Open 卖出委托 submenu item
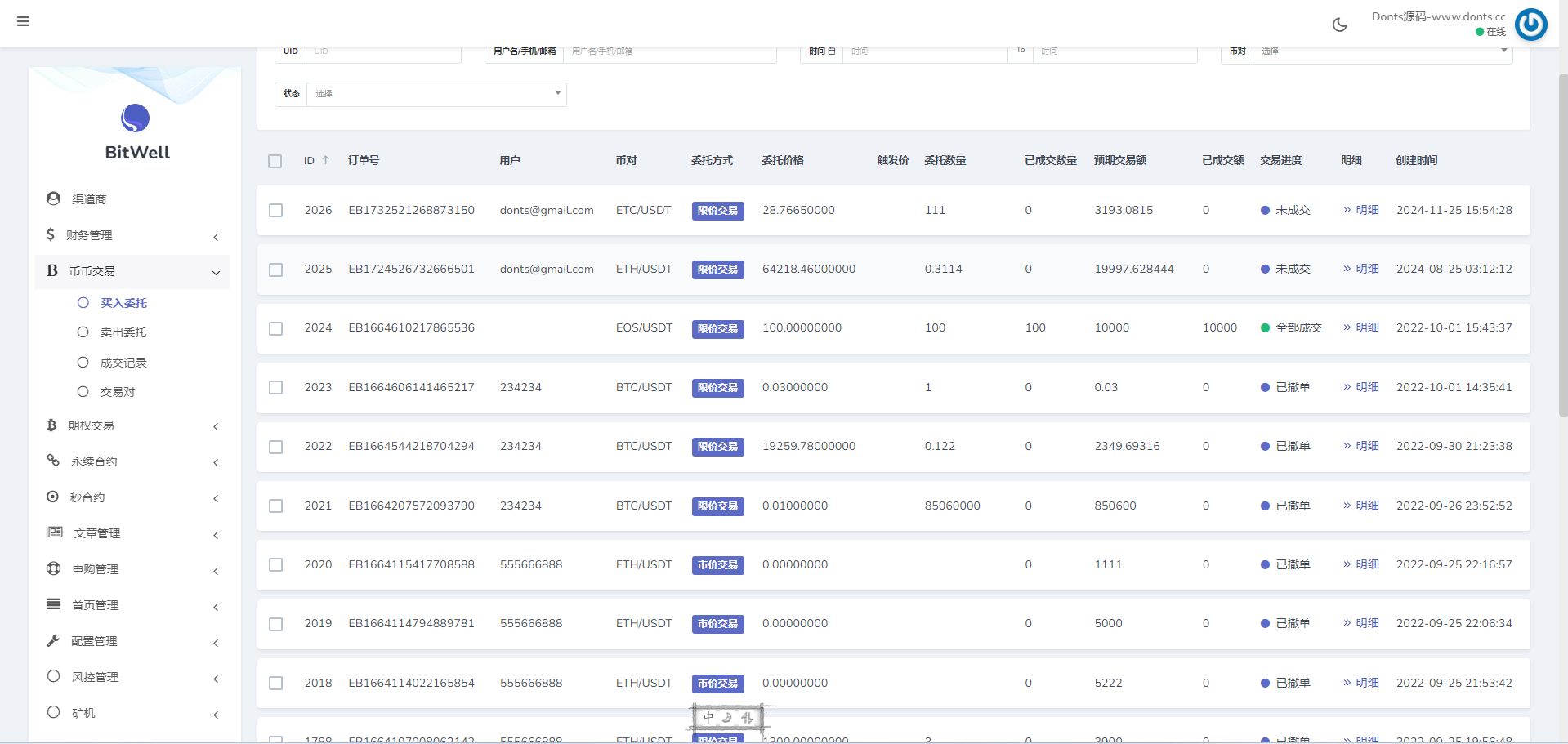 pyautogui.click(x=123, y=332)
